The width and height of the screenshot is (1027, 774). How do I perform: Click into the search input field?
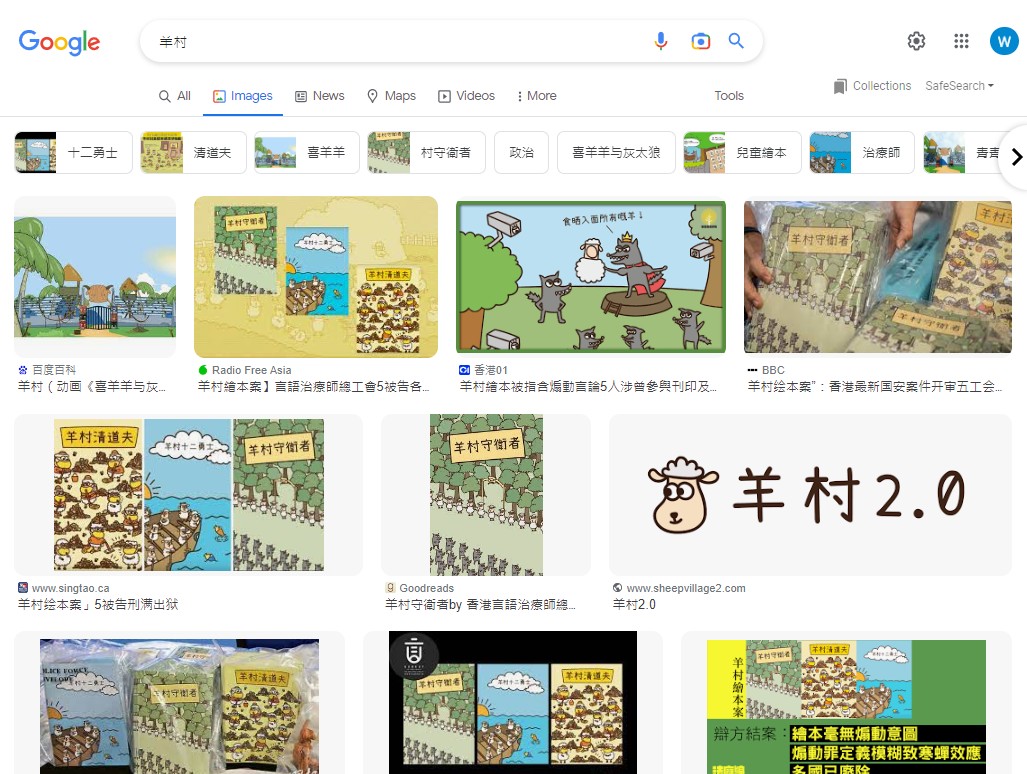pos(400,42)
